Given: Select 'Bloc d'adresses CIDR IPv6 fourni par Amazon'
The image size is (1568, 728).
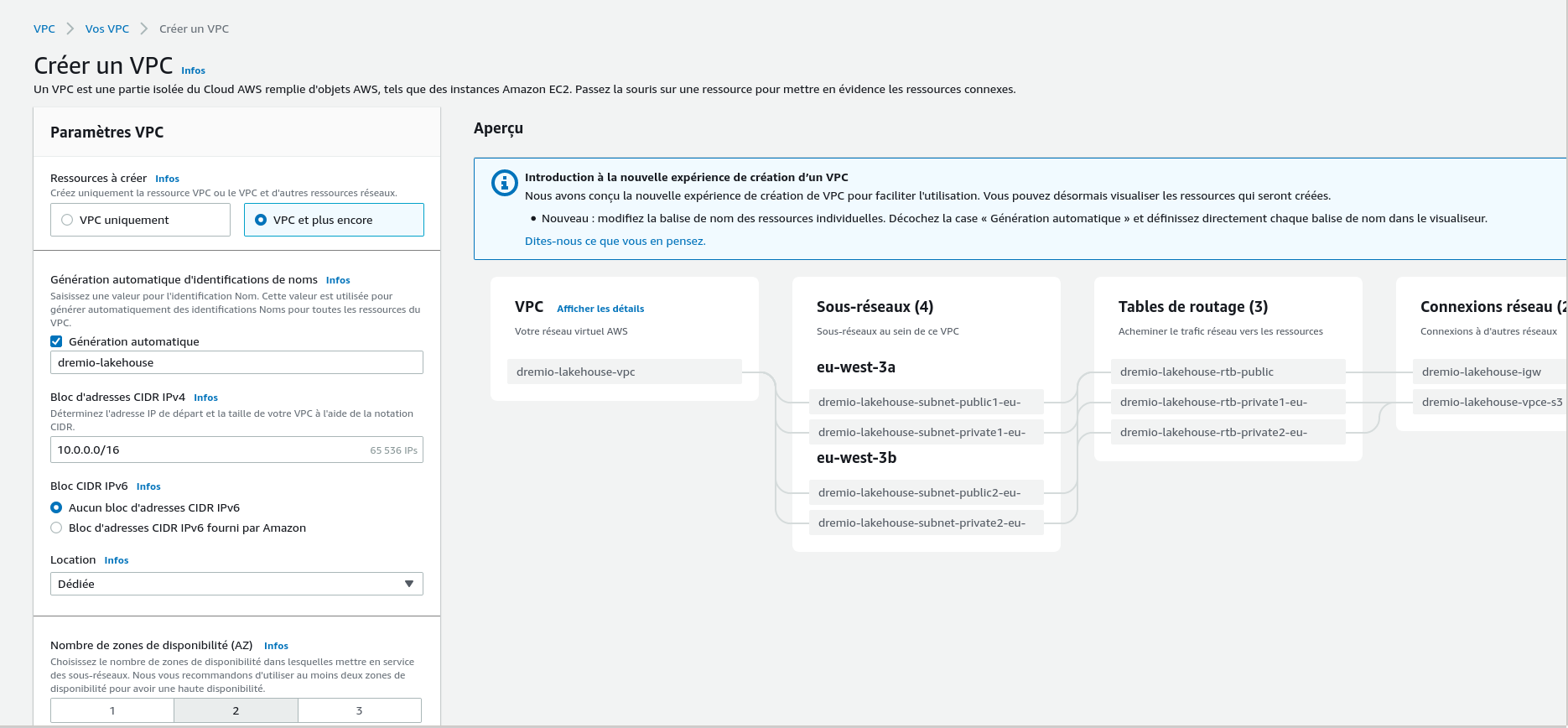Looking at the screenshot, I should pos(56,528).
